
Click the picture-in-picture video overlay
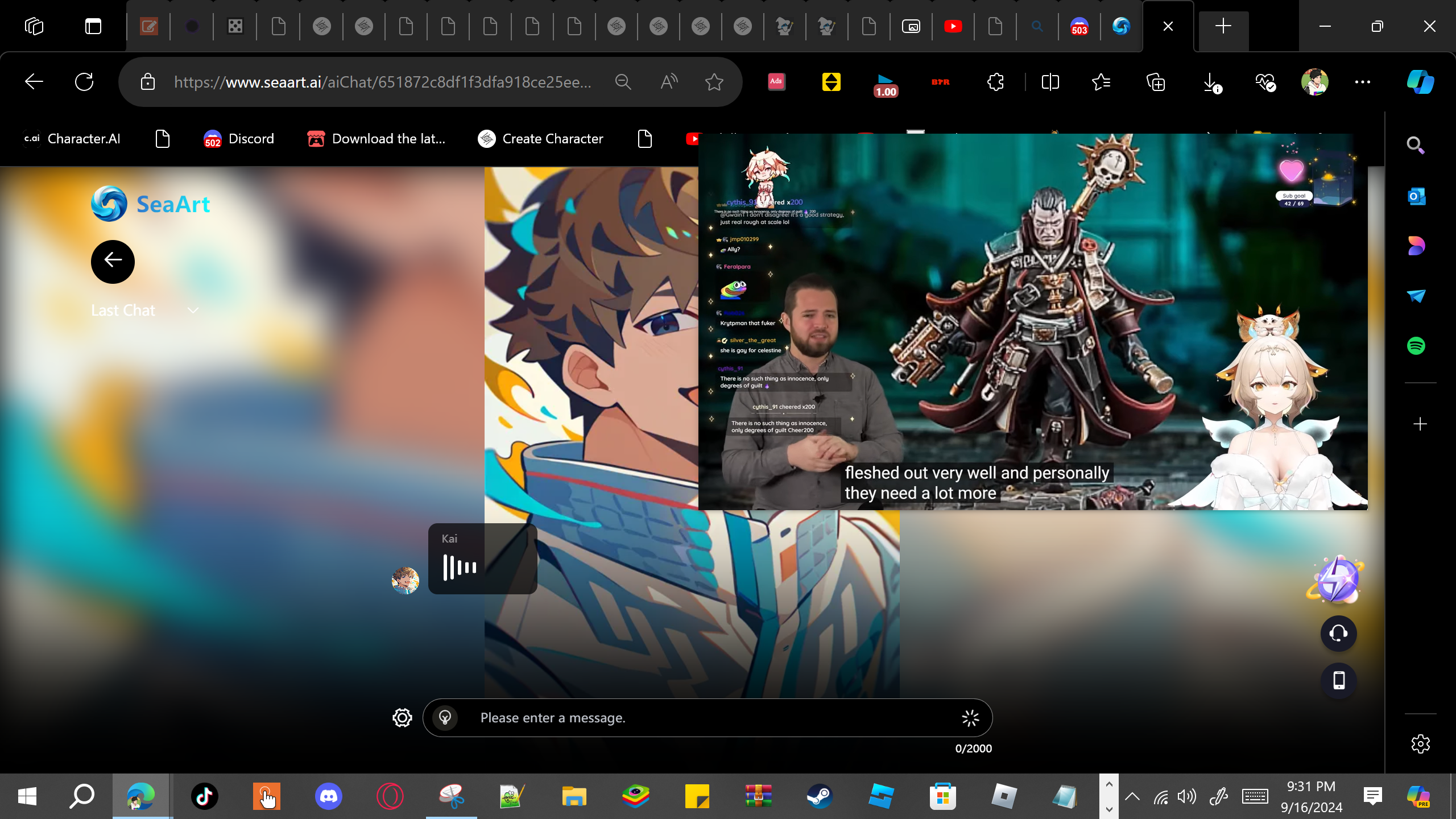[1033, 322]
